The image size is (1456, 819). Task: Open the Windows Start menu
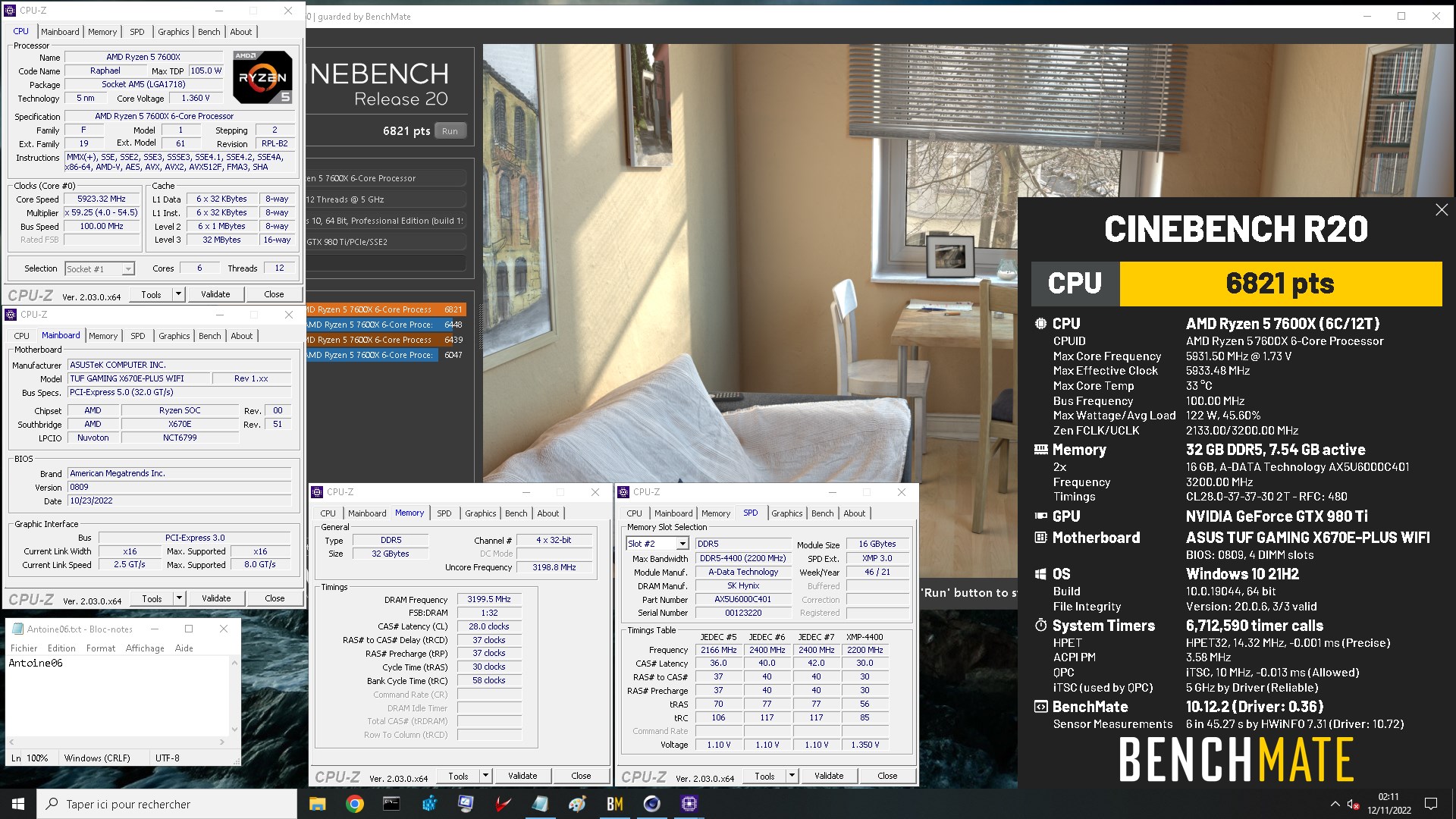[18, 804]
